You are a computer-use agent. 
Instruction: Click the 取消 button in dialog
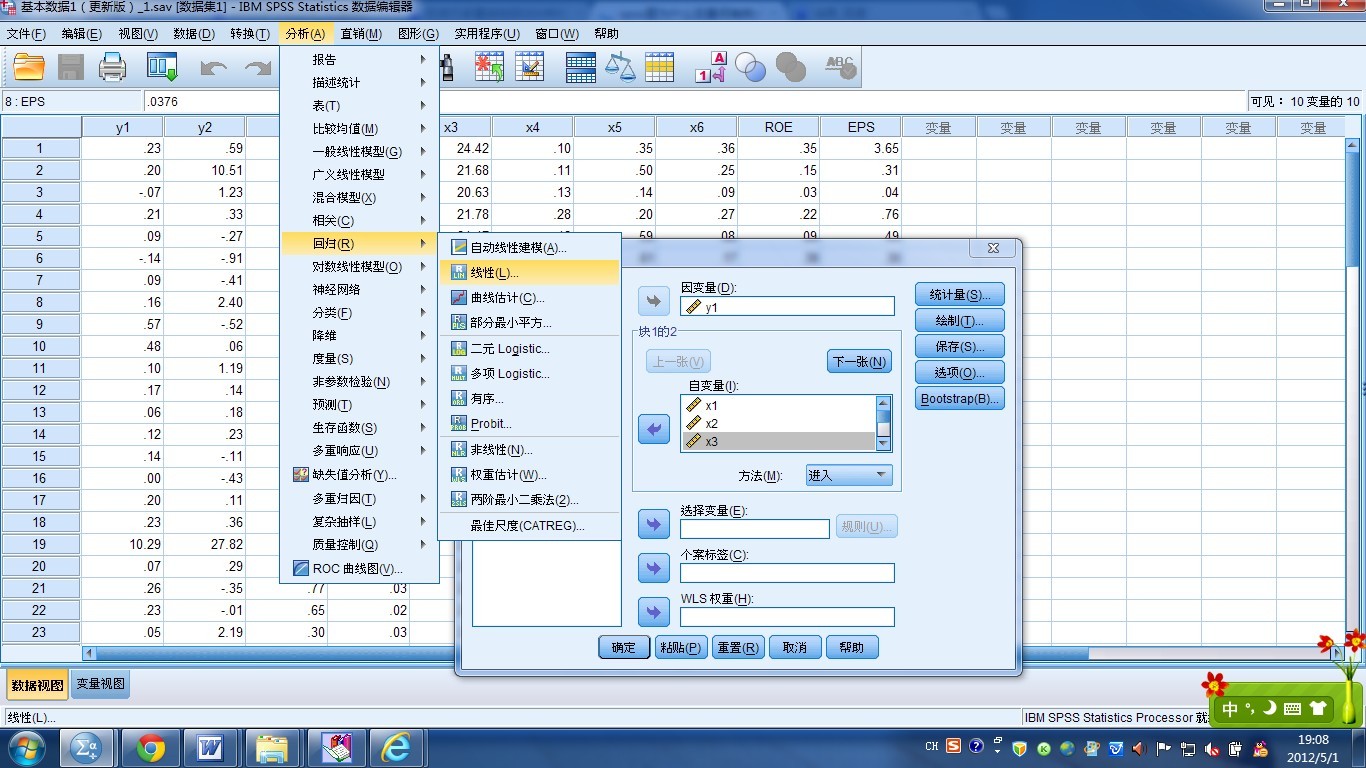tap(795, 647)
